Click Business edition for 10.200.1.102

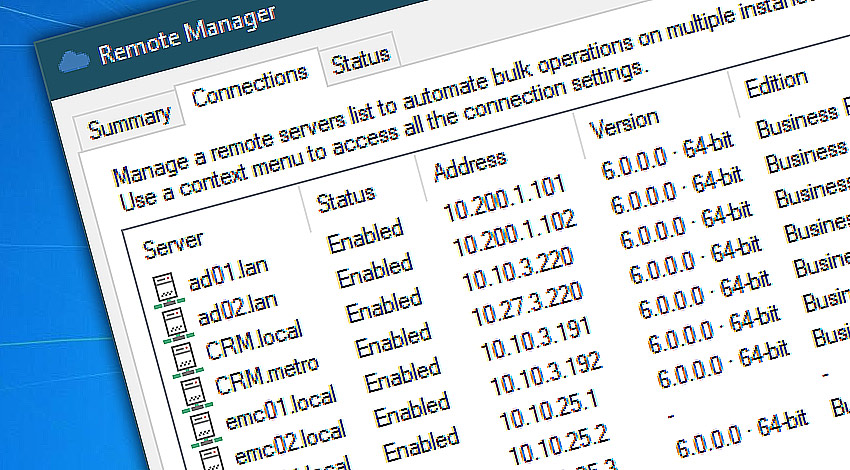pyautogui.click(x=807, y=156)
